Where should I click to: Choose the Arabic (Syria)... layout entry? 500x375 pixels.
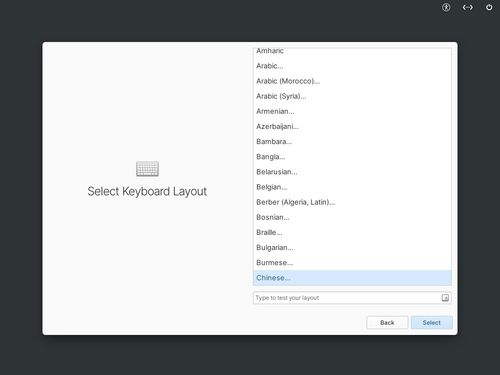(x=352, y=96)
